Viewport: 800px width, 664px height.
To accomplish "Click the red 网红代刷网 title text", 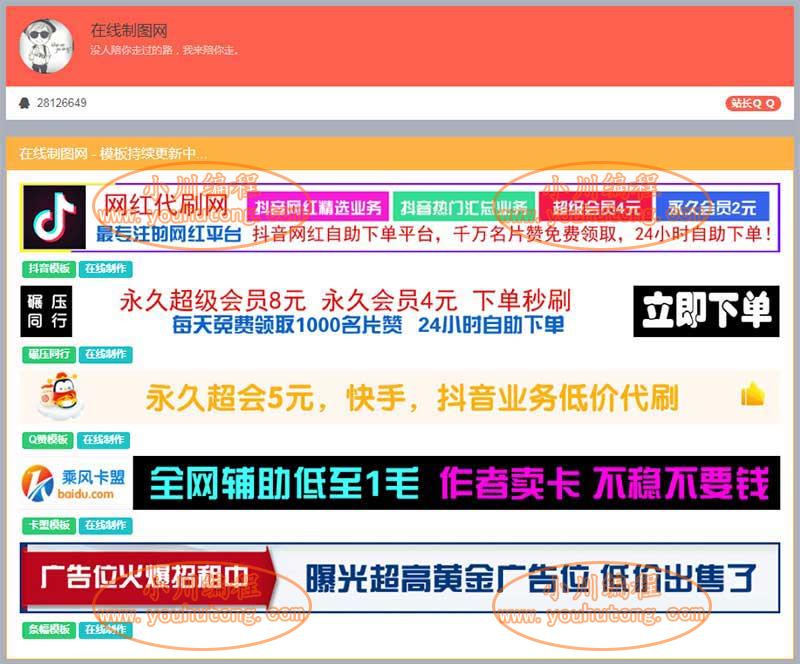I will [166, 205].
